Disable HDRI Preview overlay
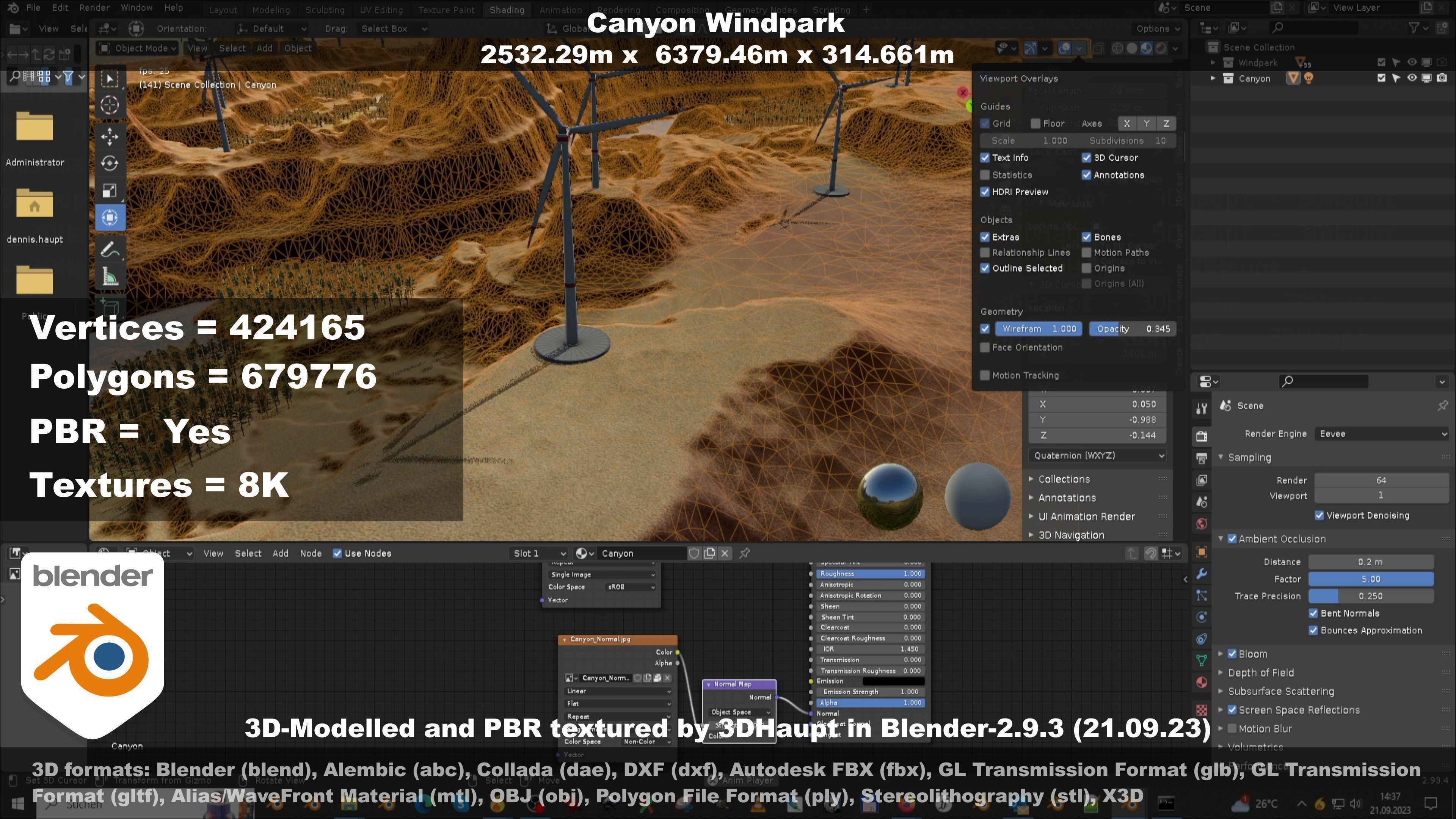Screen dimensions: 1456x819 tap(985, 191)
